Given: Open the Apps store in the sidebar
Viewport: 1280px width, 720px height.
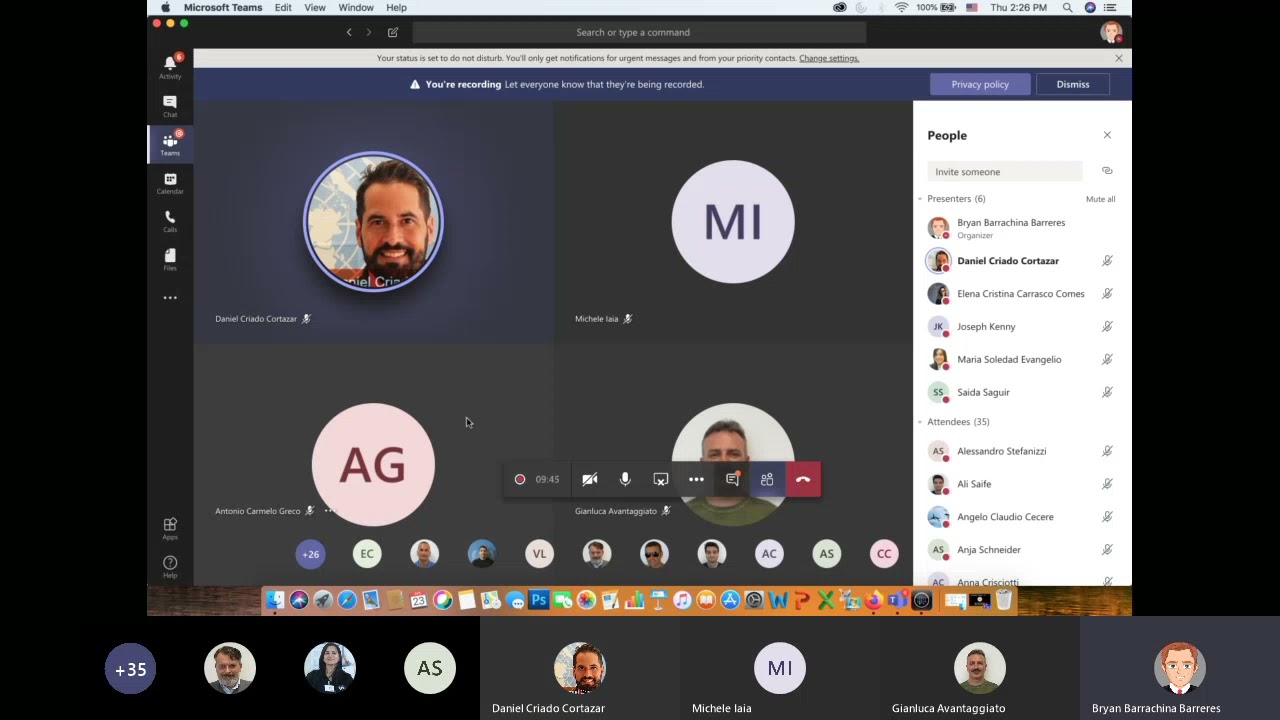Looking at the screenshot, I should click(x=170, y=528).
